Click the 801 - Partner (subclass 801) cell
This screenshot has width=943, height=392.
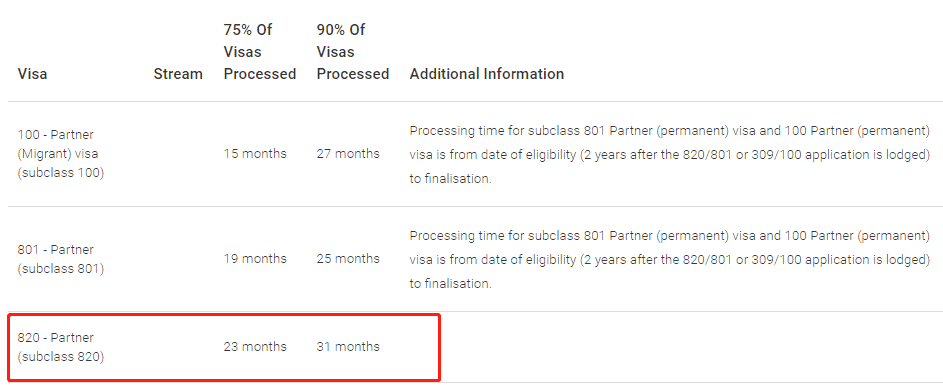pos(61,259)
